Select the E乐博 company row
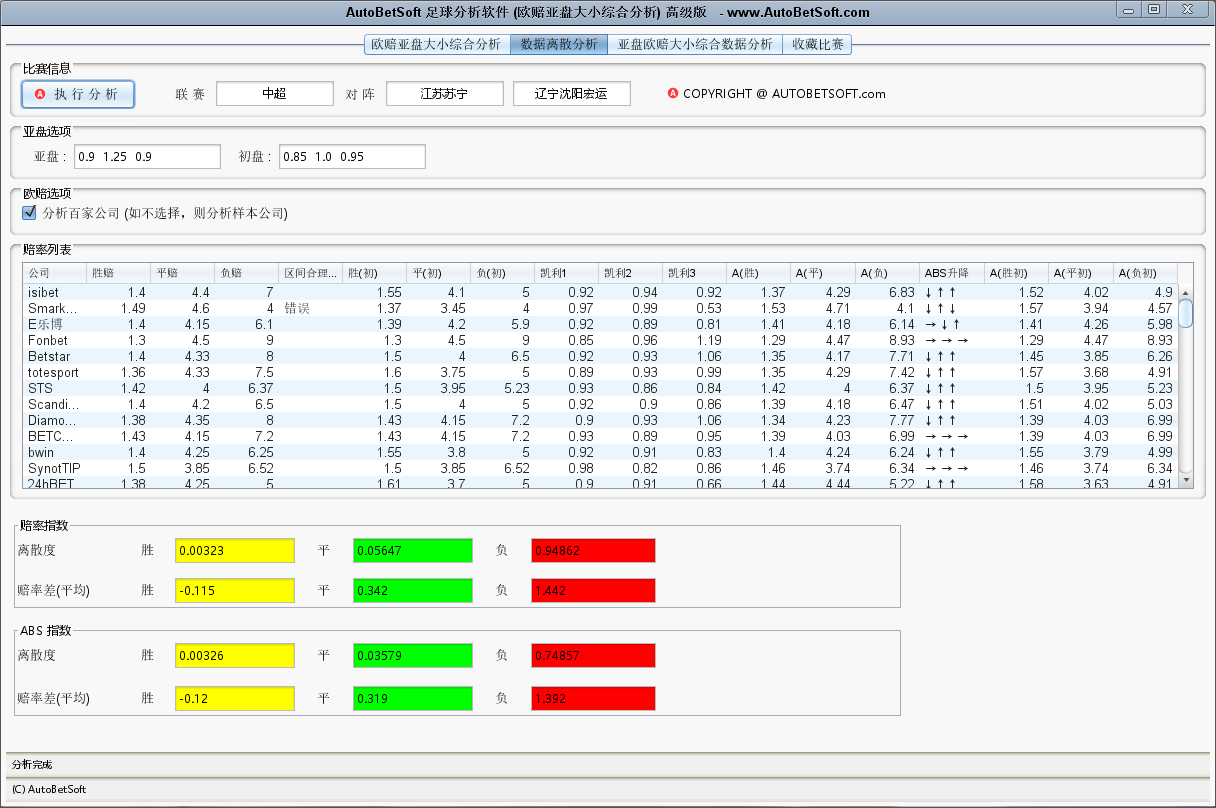The height and width of the screenshot is (808, 1216). tap(600, 324)
